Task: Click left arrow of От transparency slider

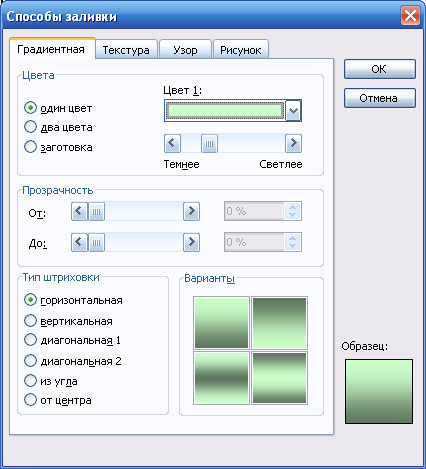Action: pyautogui.click(x=79, y=211)
